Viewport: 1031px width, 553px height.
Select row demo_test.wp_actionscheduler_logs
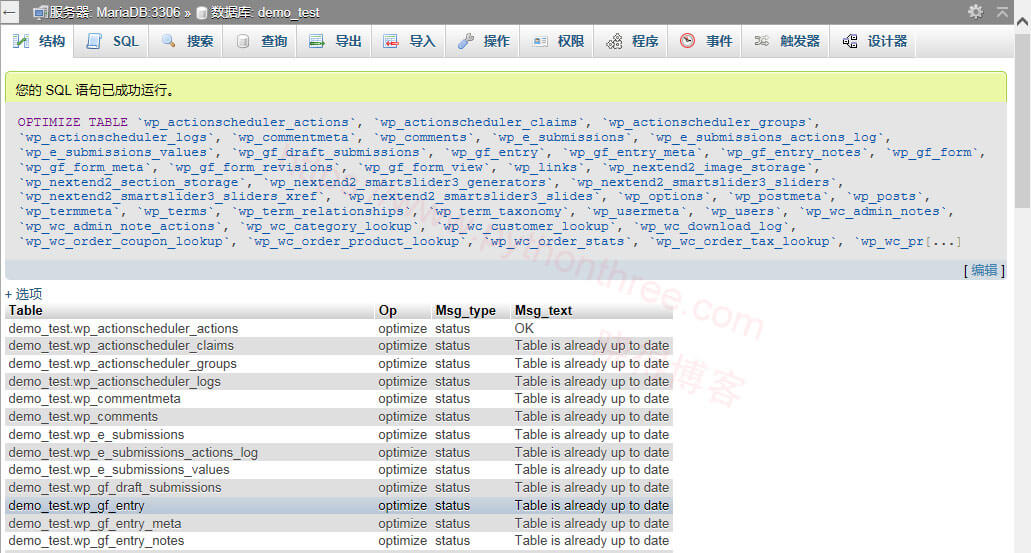click(339, 381)
